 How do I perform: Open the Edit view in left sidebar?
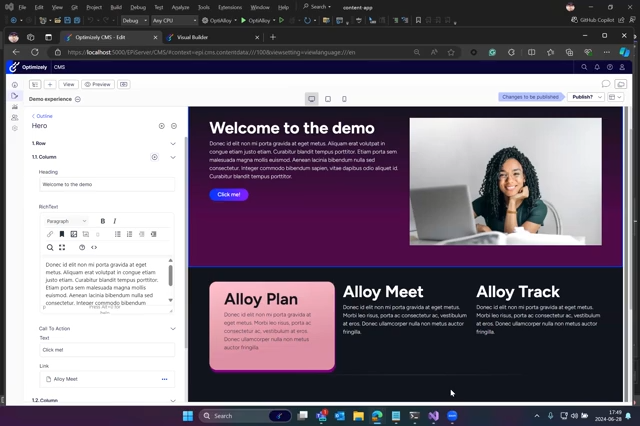pos(15,96)
